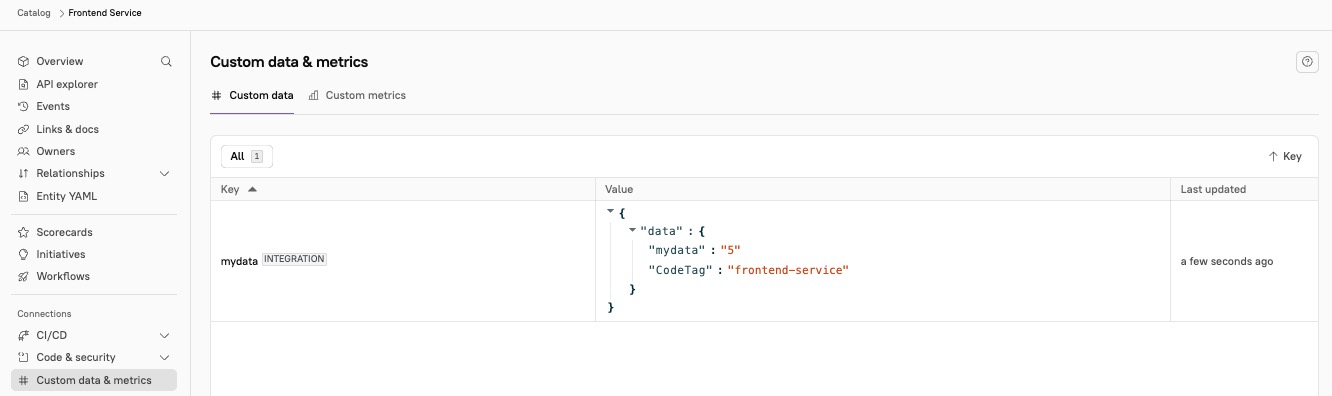Expand the Code & security chevron
Image resolution: width=1332 pixels, height=396 pixels.
tap(165, 357)
